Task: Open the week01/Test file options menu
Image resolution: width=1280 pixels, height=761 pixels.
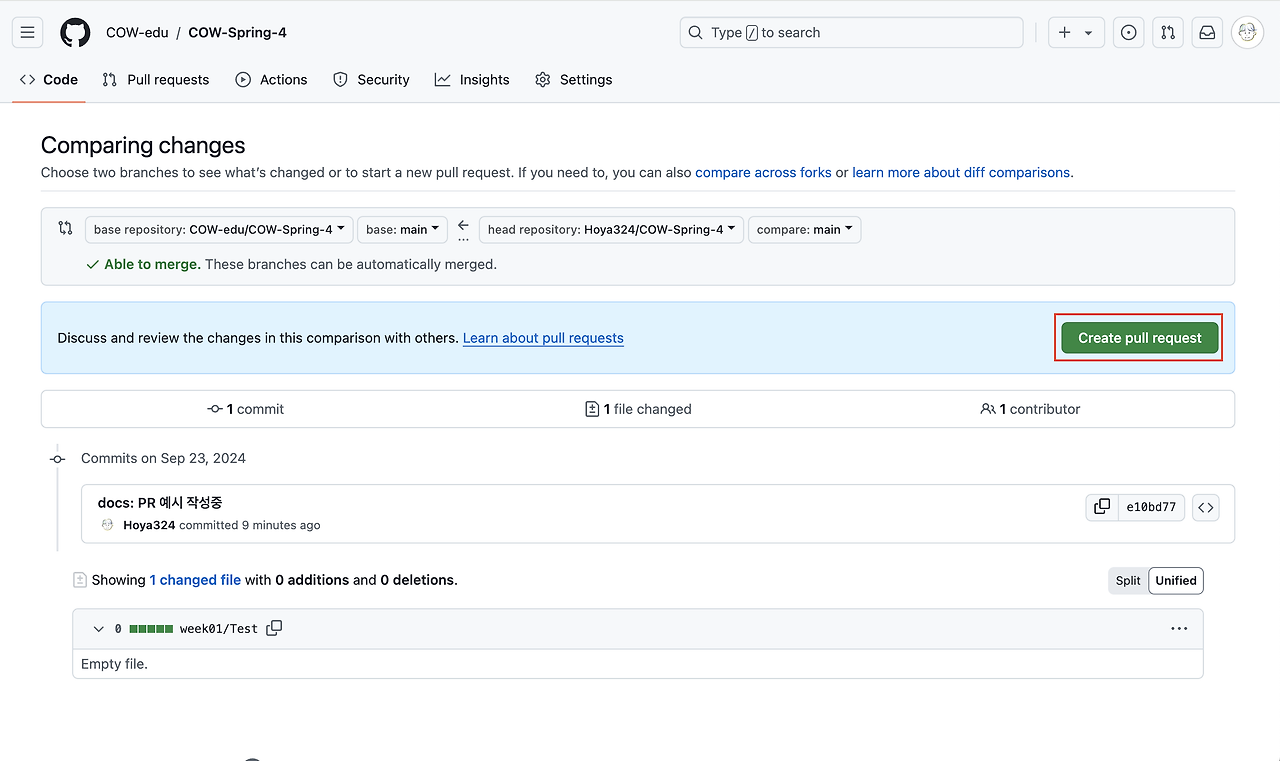Action: tap(1179, 629)
